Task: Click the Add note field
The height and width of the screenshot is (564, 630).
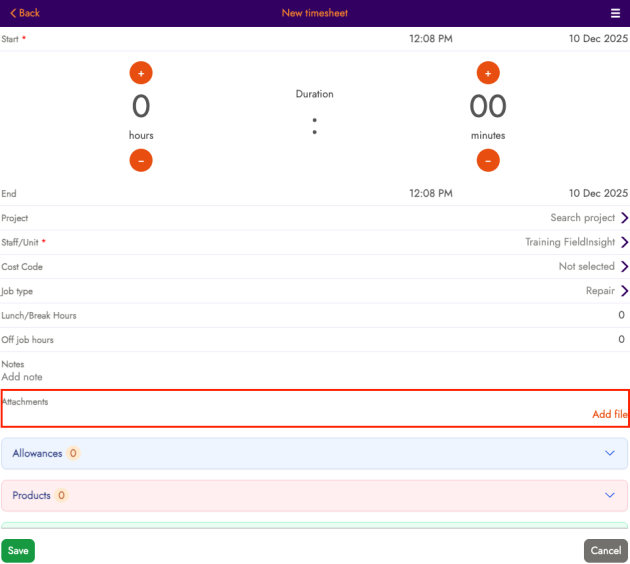Action: (x=22, y=377)
